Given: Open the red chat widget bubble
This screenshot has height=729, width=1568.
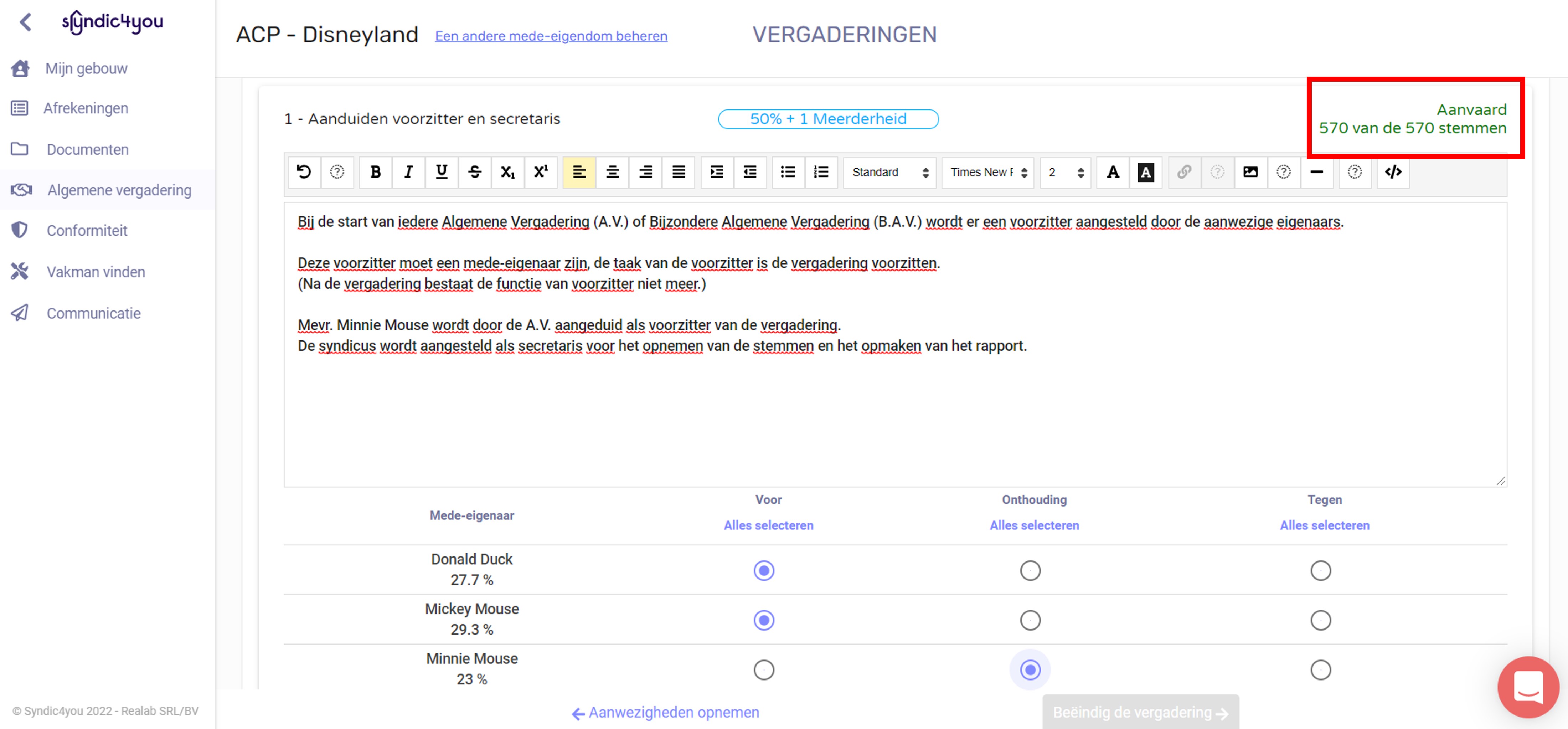Looking at the screenshot, I should click(1528, 687).
